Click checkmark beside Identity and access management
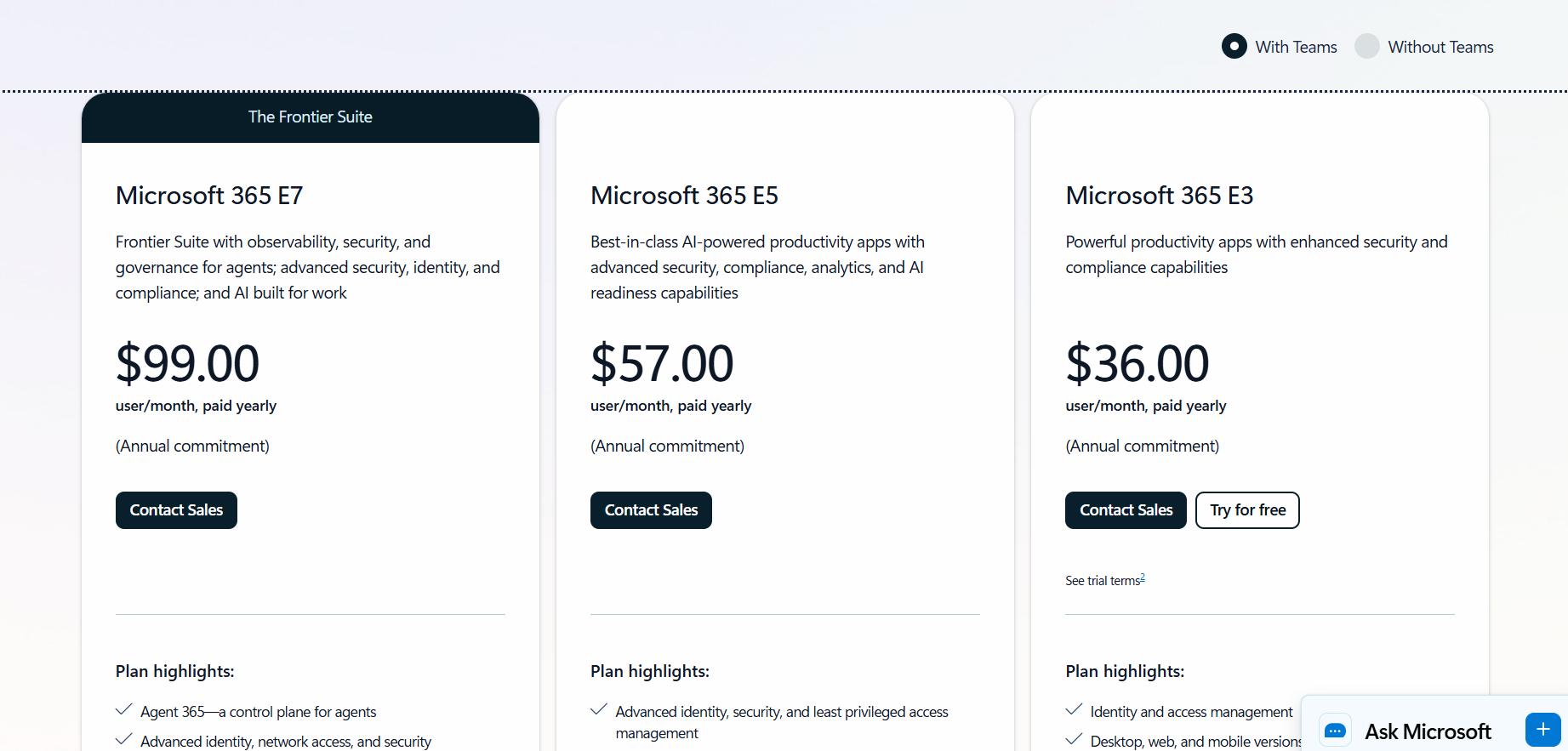 point(1074,709)
